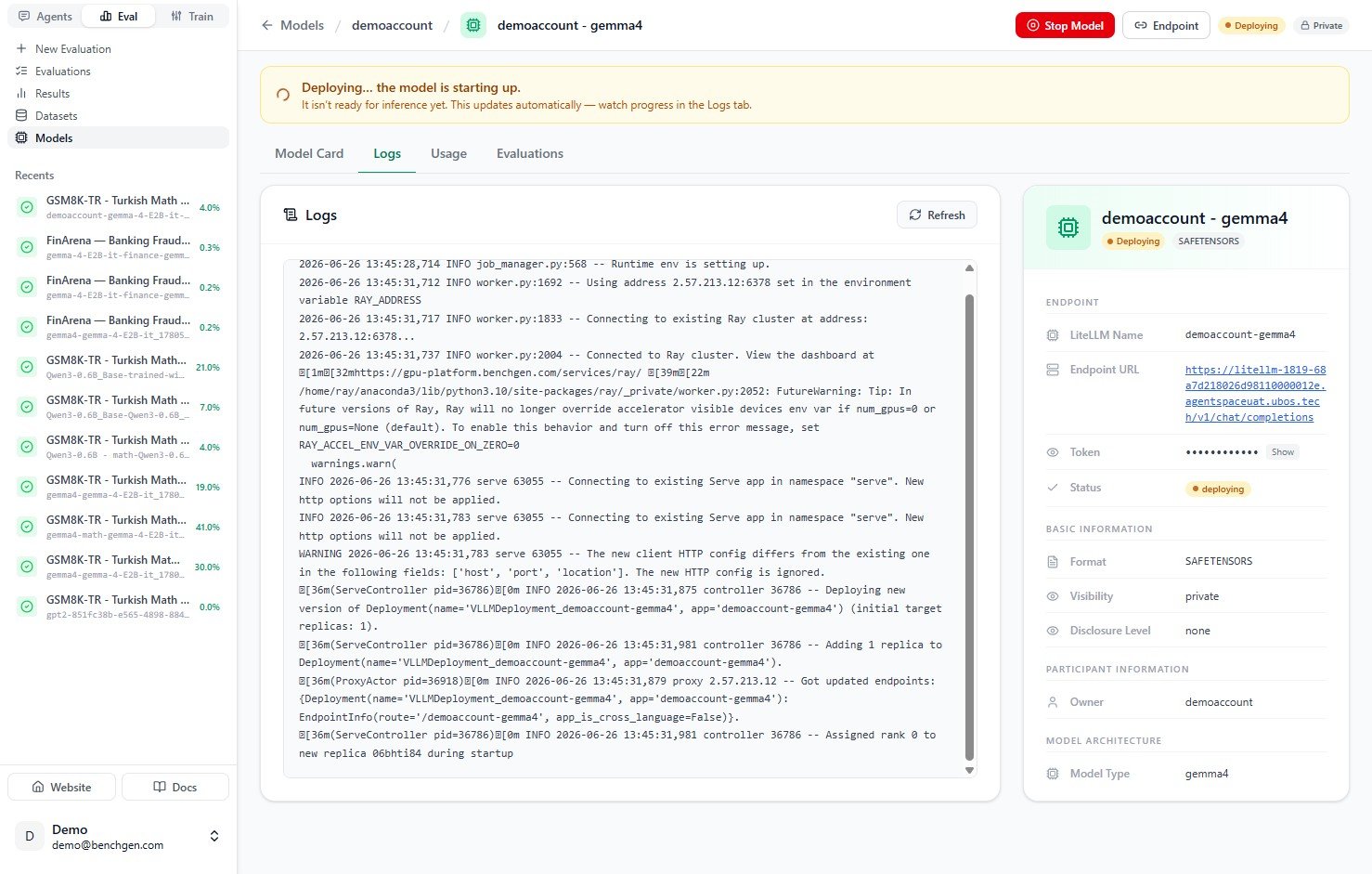Image resolution: width=1372 pixels, height=874 pixels.
Task: Open the Train section
Action: (192, 16)
